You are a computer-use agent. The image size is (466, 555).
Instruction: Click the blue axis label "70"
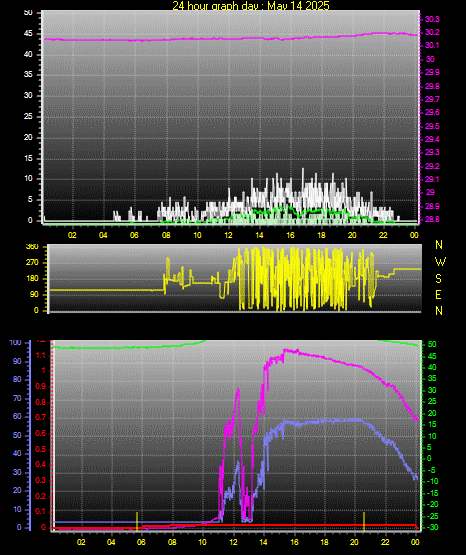click(x=17, y=398)
